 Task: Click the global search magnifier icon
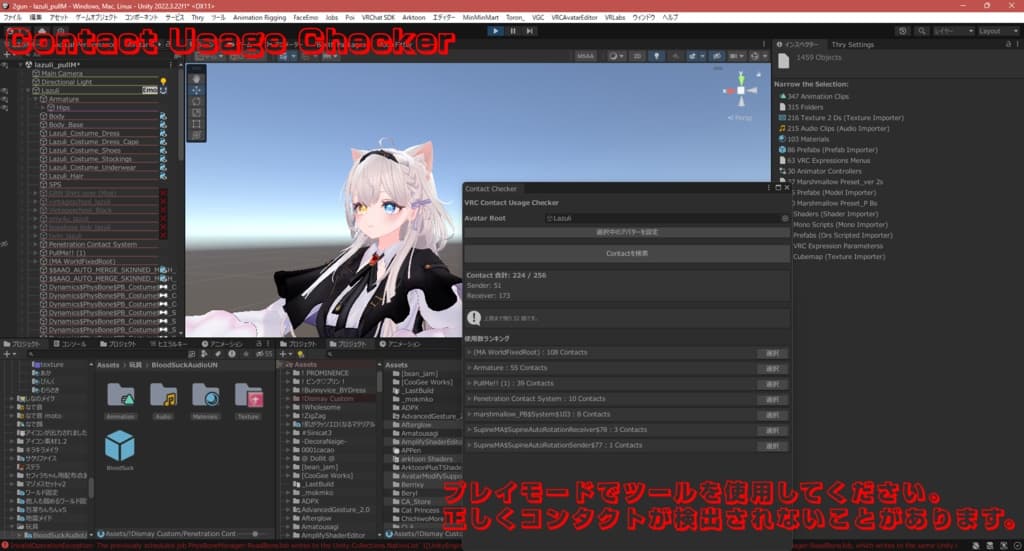click(921, 31)
